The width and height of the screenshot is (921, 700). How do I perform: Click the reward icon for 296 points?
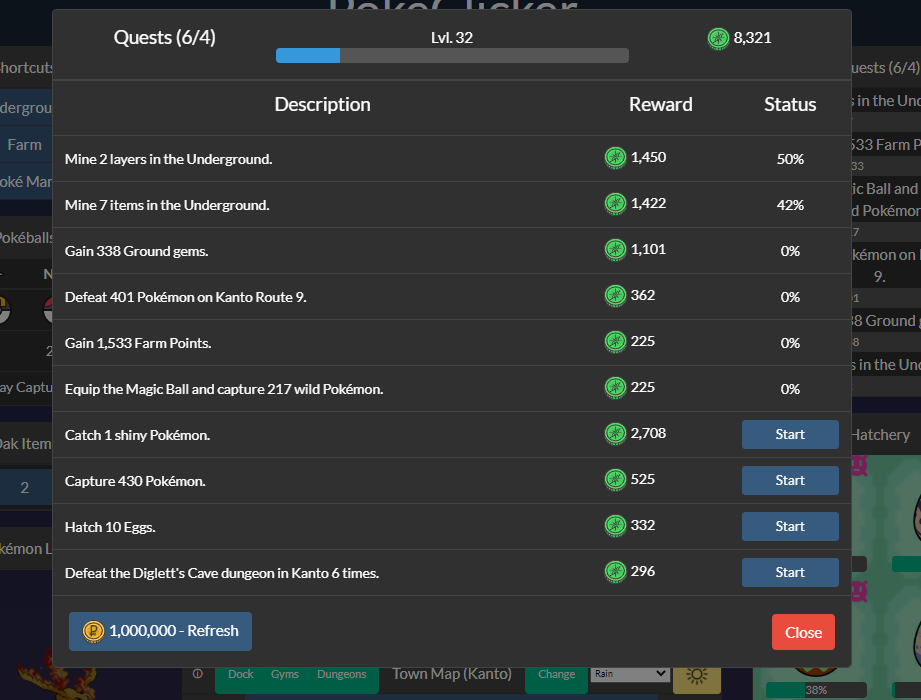point(615,571)
